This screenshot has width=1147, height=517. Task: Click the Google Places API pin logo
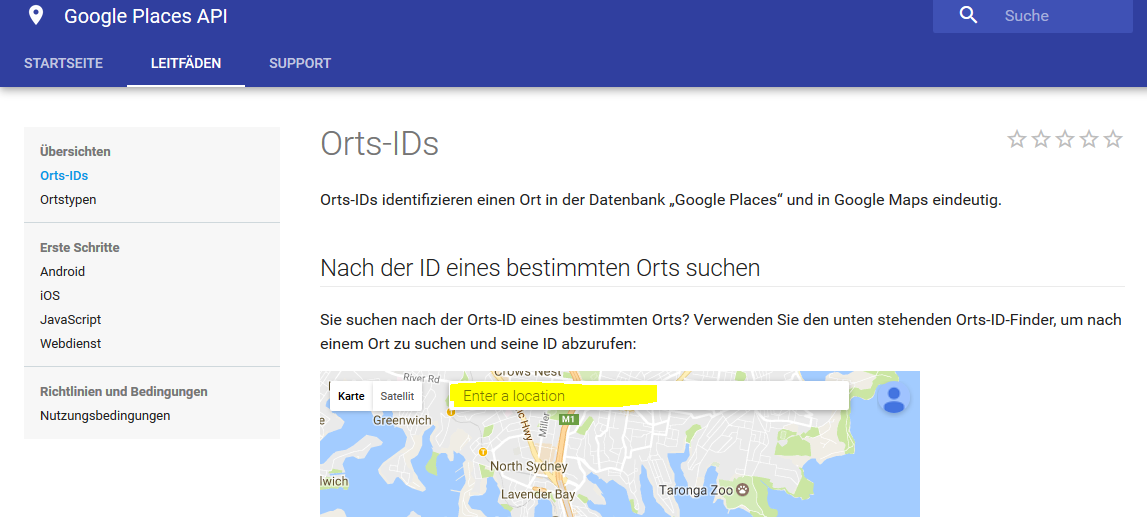[35, 15]
